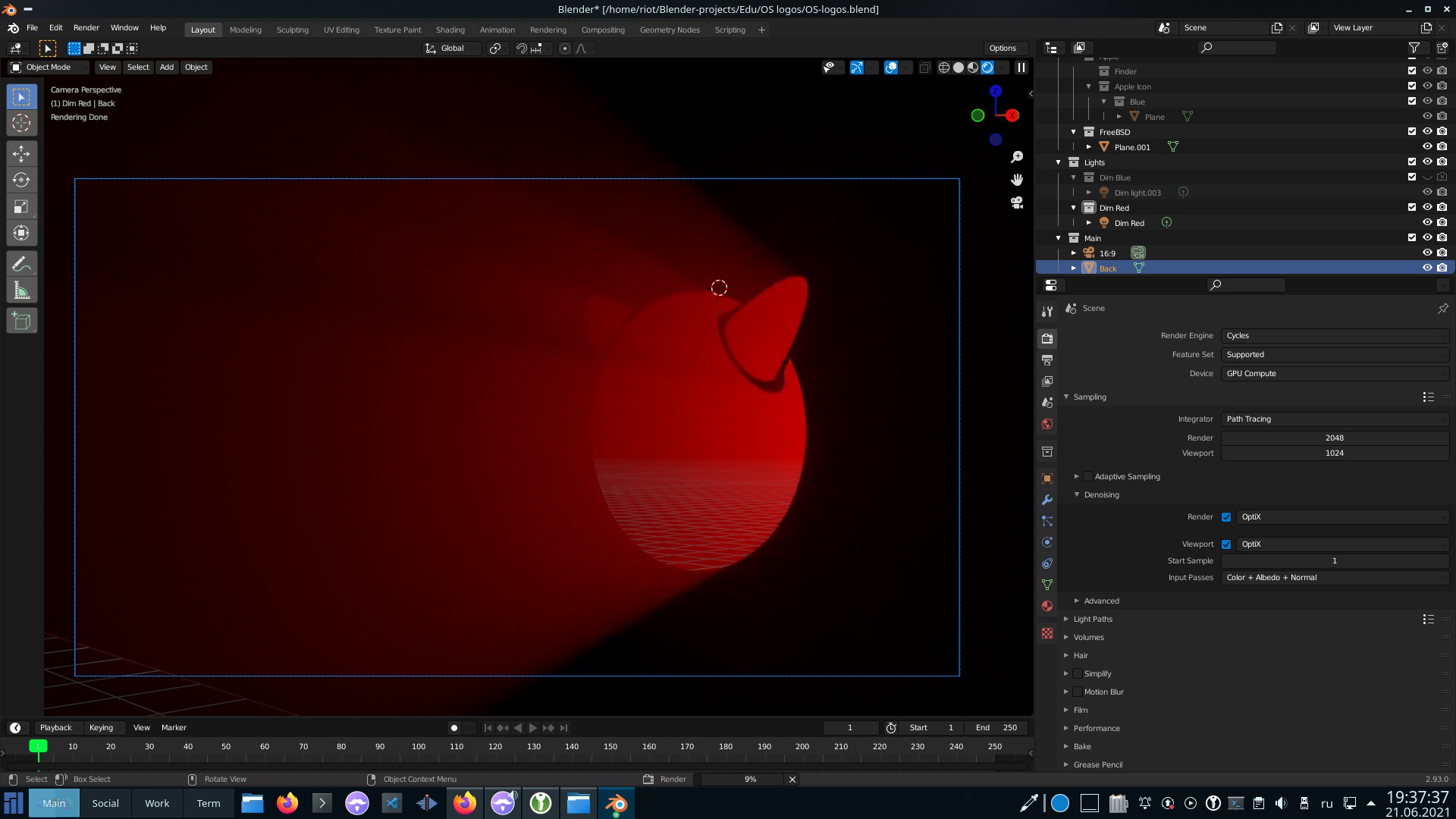Open the File menu

32,28
